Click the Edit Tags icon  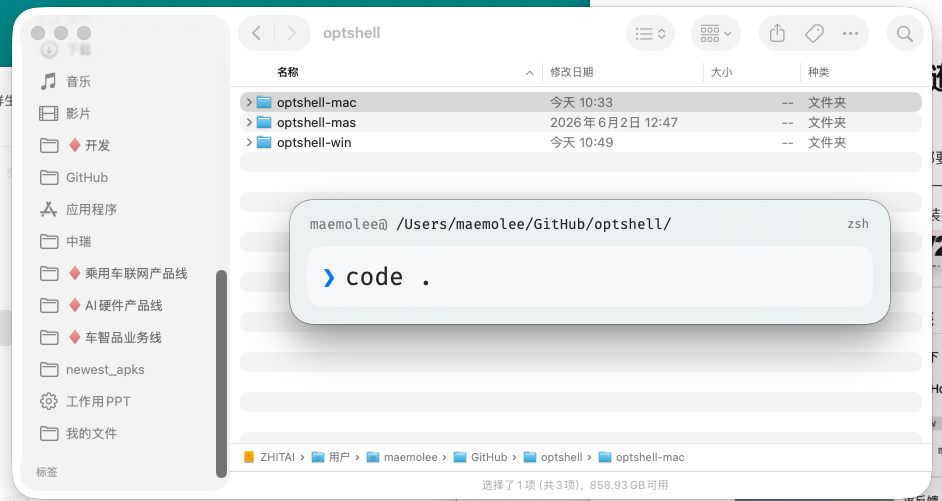coord(814,34)
